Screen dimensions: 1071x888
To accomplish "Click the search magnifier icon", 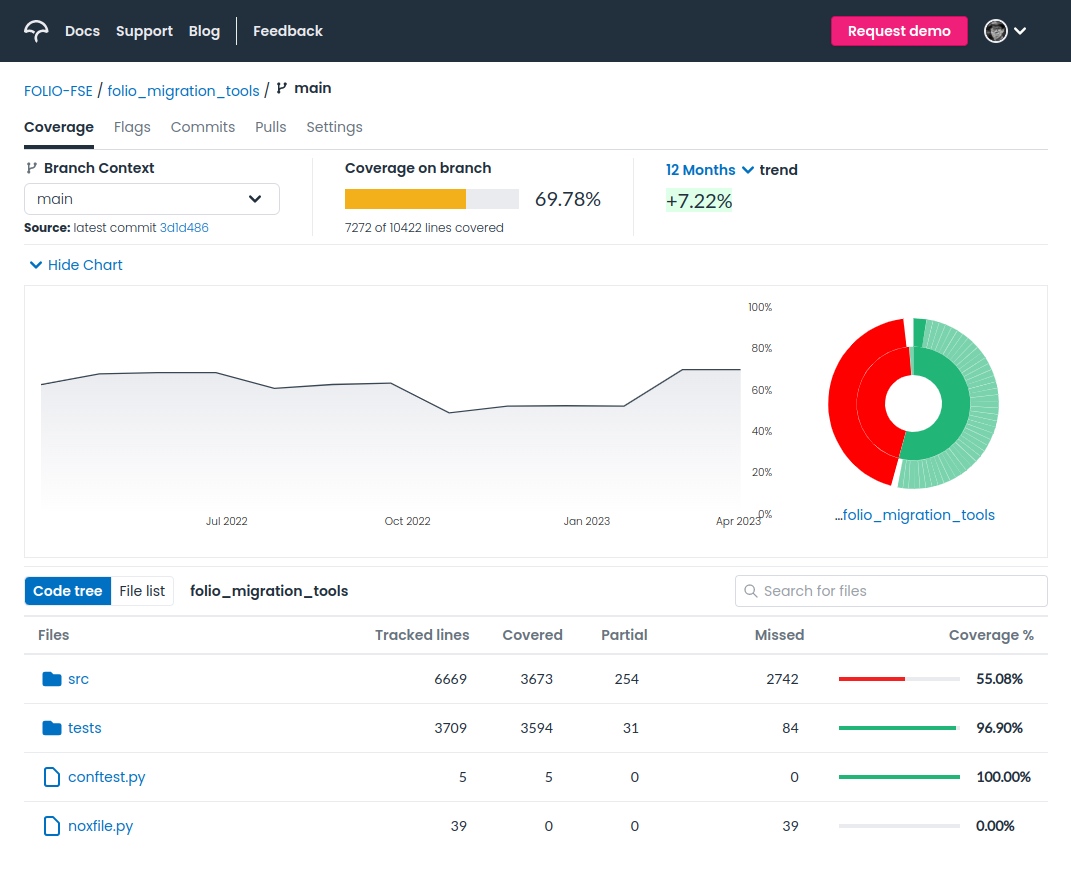I will 751,591.
